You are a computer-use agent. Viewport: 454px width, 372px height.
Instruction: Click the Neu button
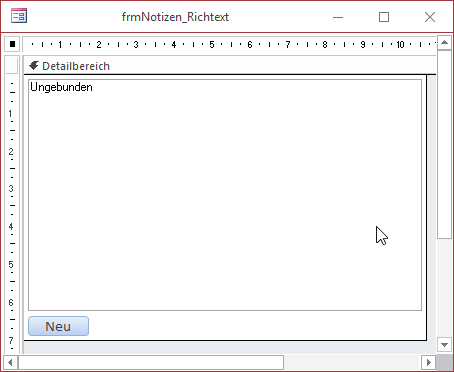coord(58,326)
